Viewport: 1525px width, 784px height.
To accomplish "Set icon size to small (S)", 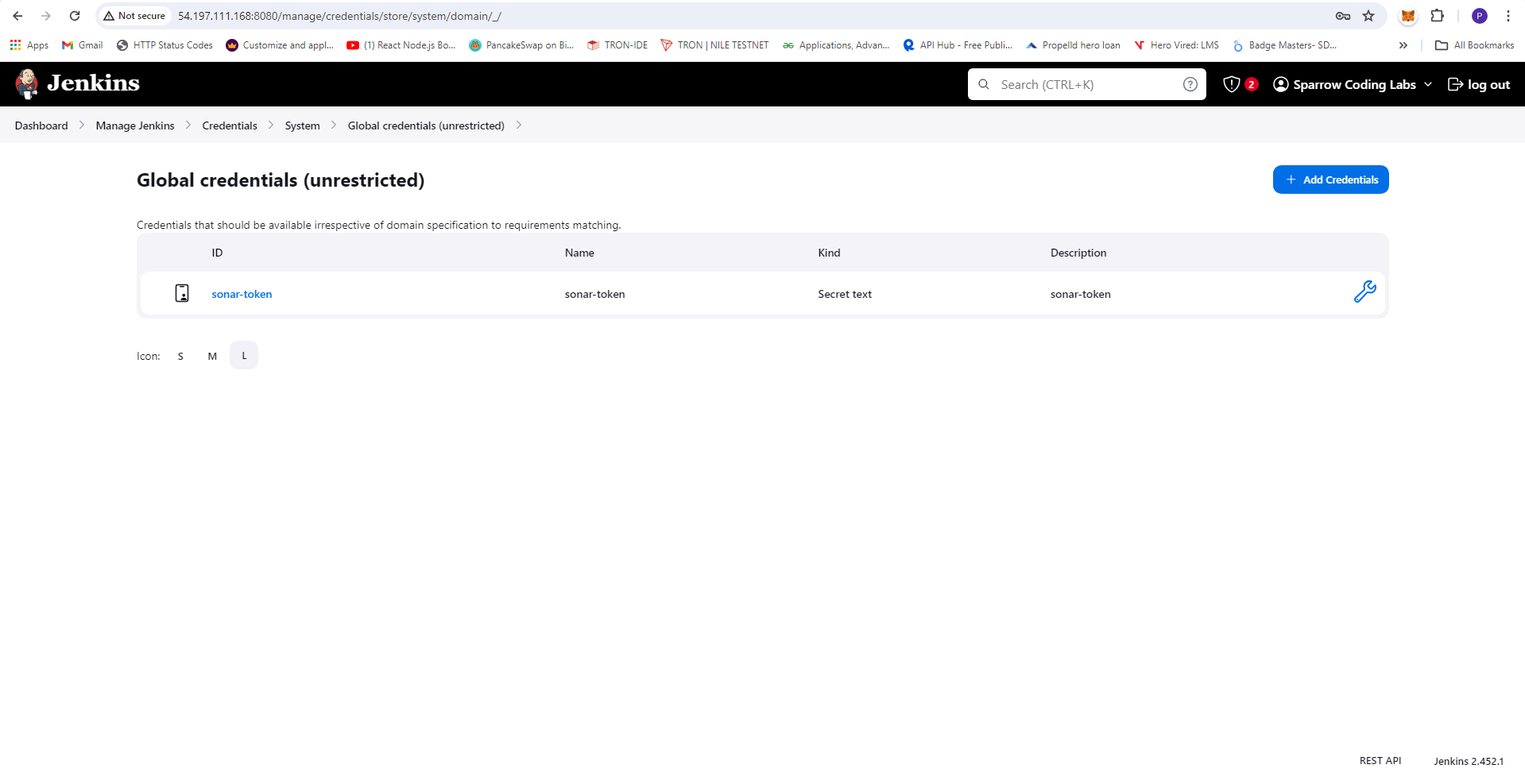I will pyautogui.click(x=180, y=356).
